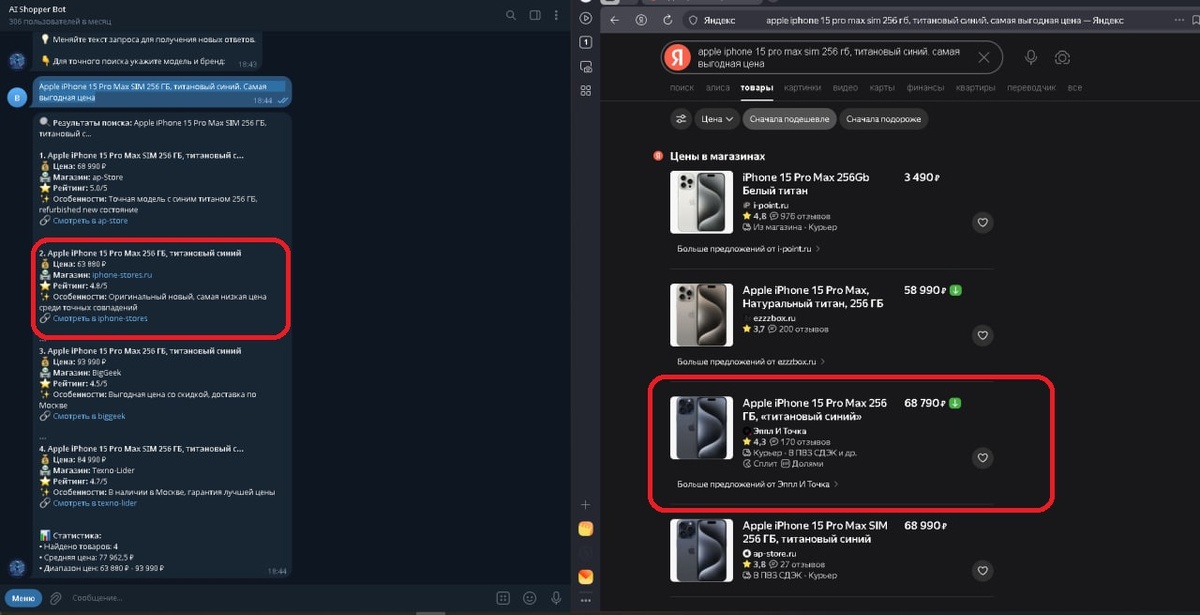Open the natural titanium iPhone thumbnail
This screenshot has width=1200, height=615.
[700, 314]
